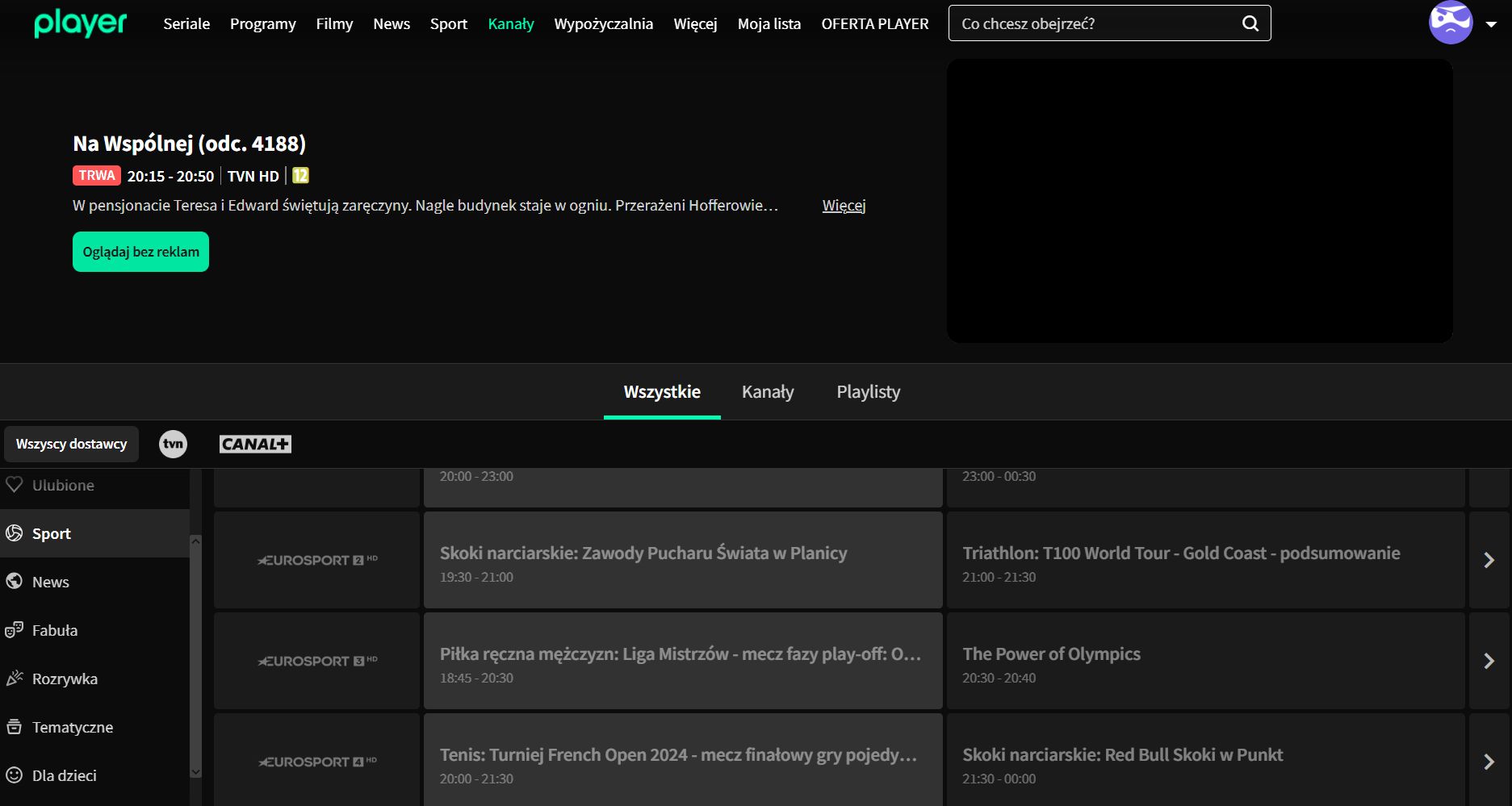Open Filmy in the top navigation
Screen dimensions: 1512x806
point(334,24)
